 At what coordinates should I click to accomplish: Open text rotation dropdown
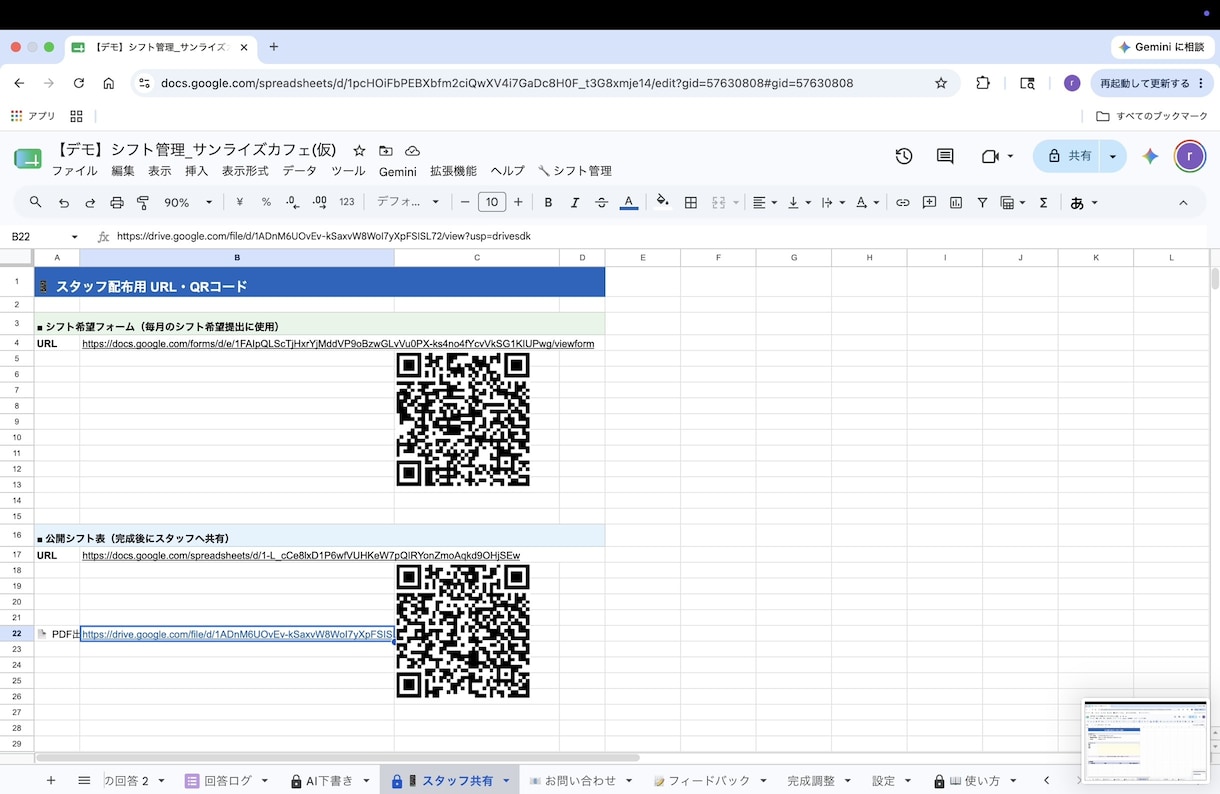pos(867,202)
